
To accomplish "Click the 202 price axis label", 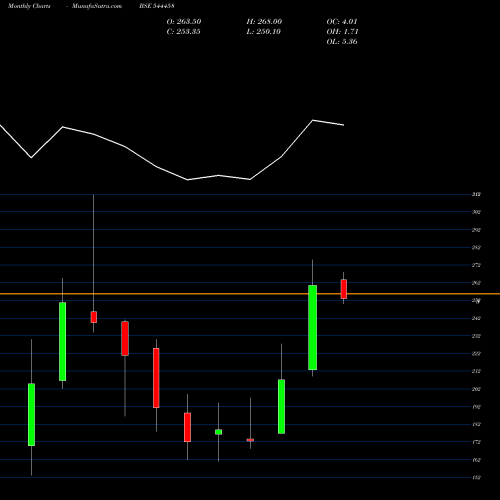I will pos(476,389).
